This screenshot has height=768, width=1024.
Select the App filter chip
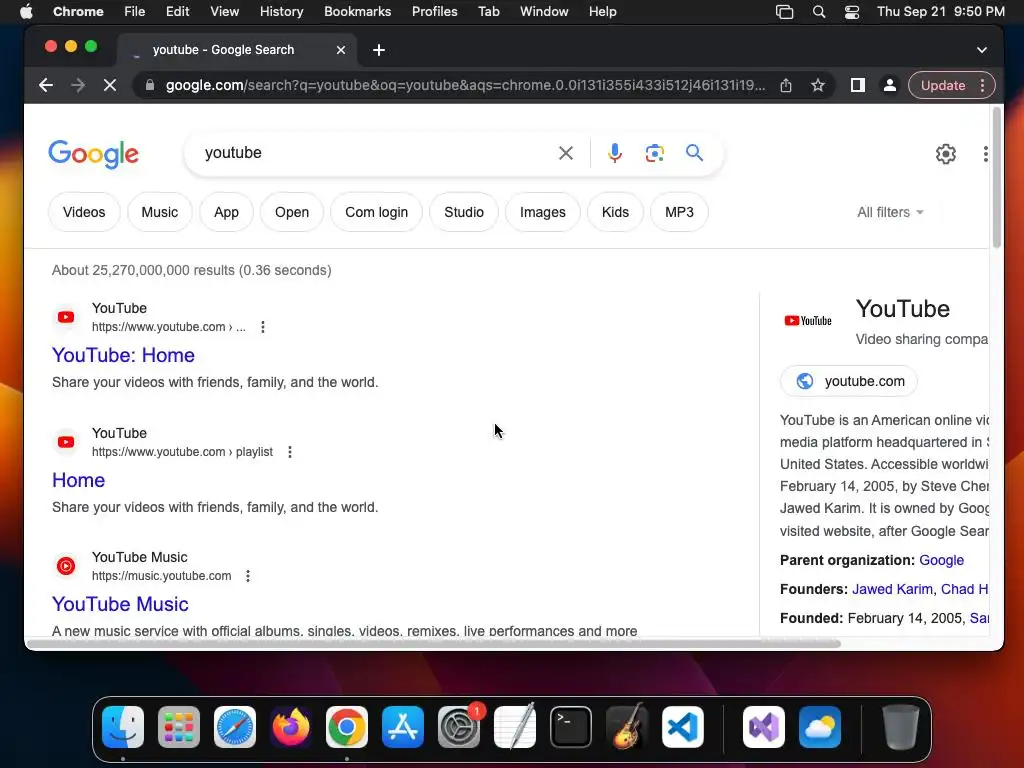click(226, 212)
